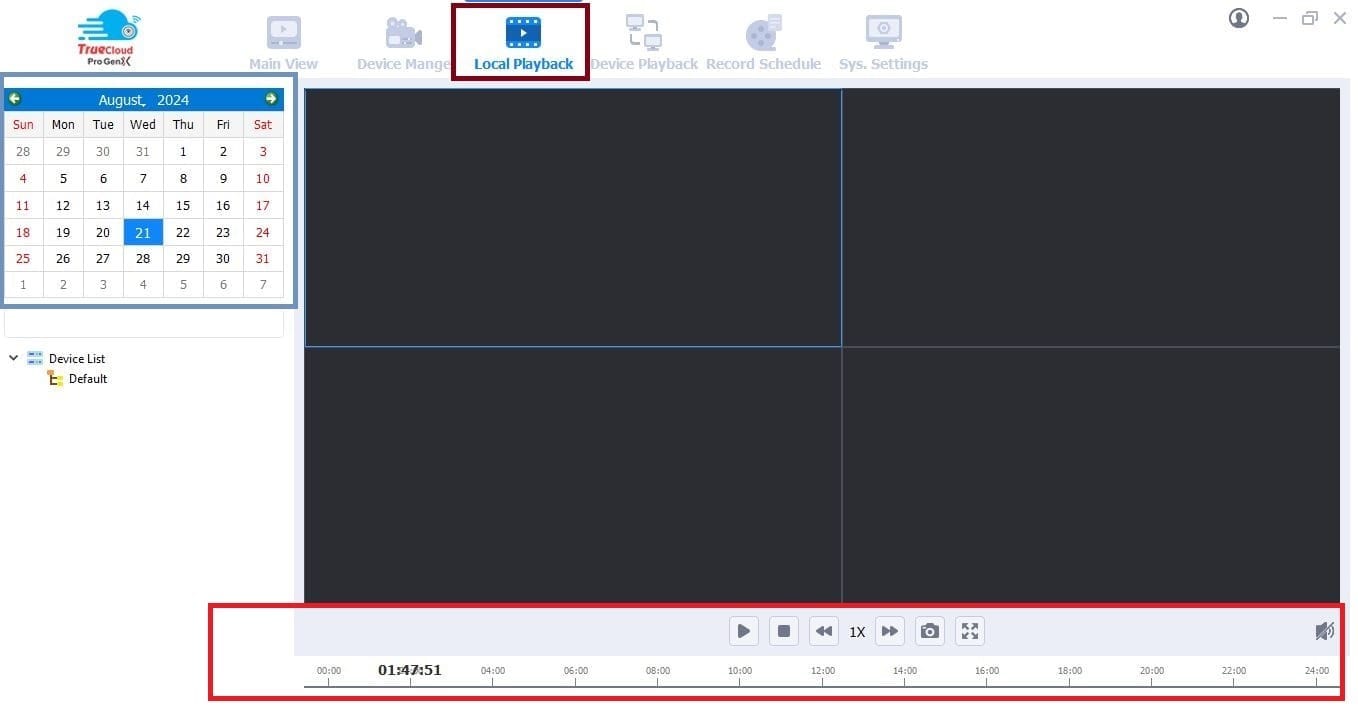Open the Main View panel
This screenshot has width=1358, height=710.
click(x=283, y=40)
